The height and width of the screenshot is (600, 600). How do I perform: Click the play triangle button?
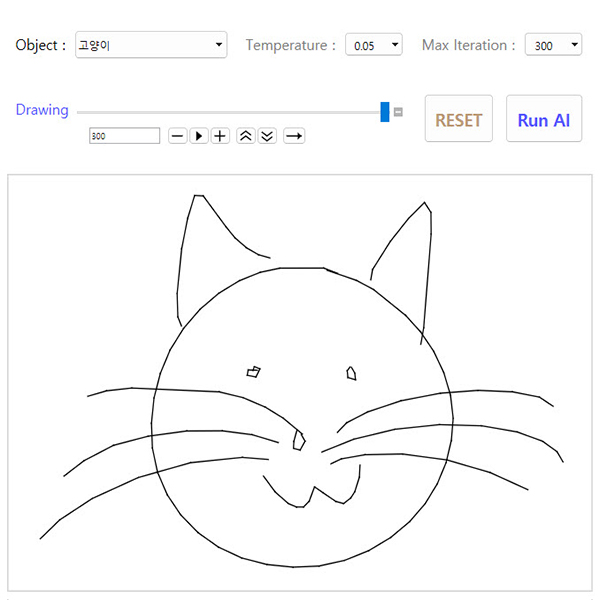pyautogui.click(x=199, y=136)
